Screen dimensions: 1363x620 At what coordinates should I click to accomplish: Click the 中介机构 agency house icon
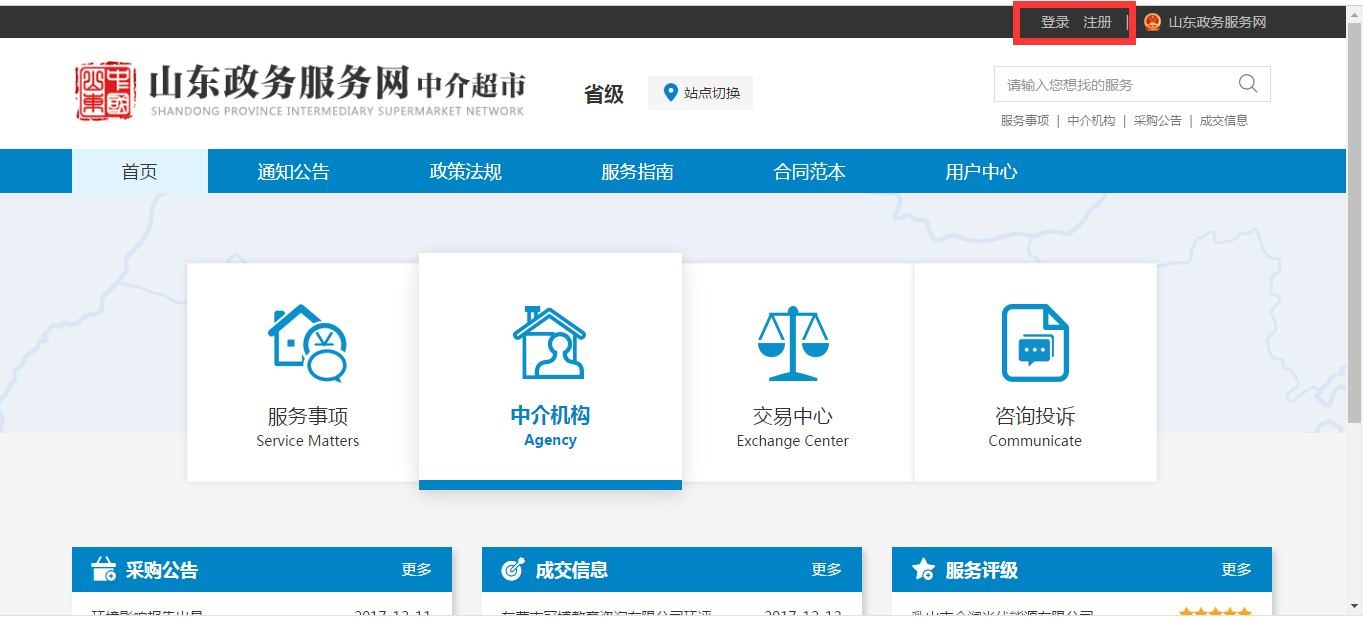549,343
